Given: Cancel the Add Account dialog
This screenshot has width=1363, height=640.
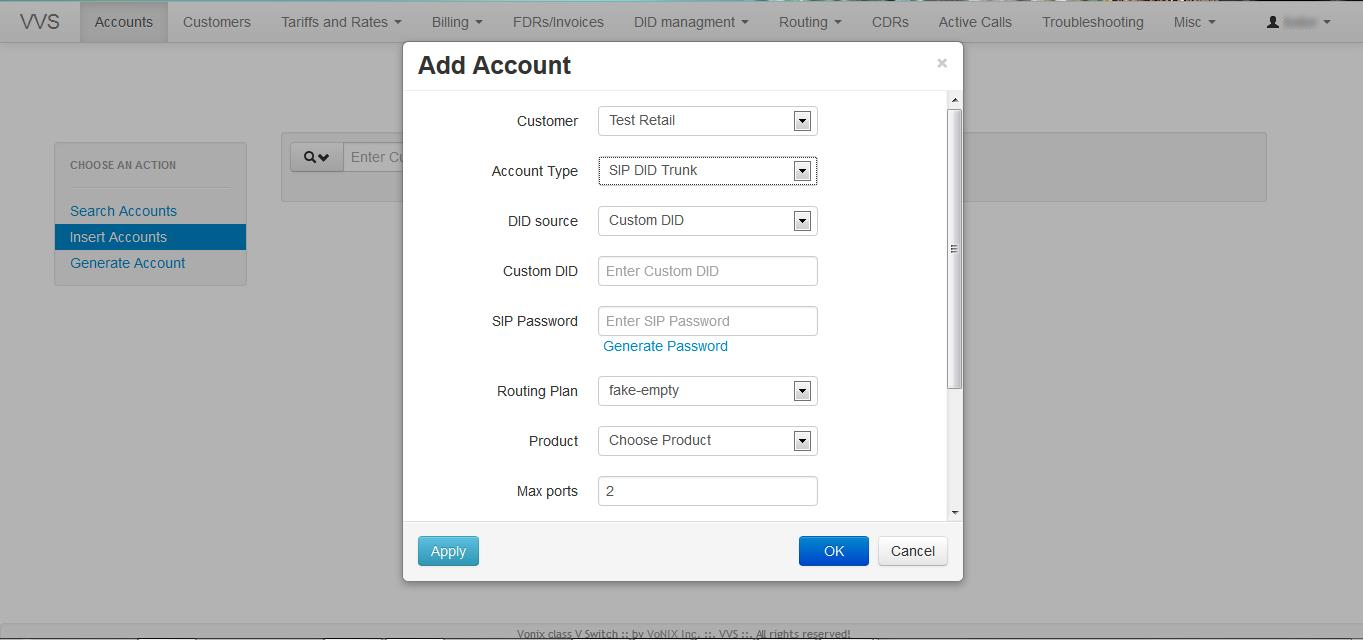Looking at the screenshot, I should [x=912, y=551].
